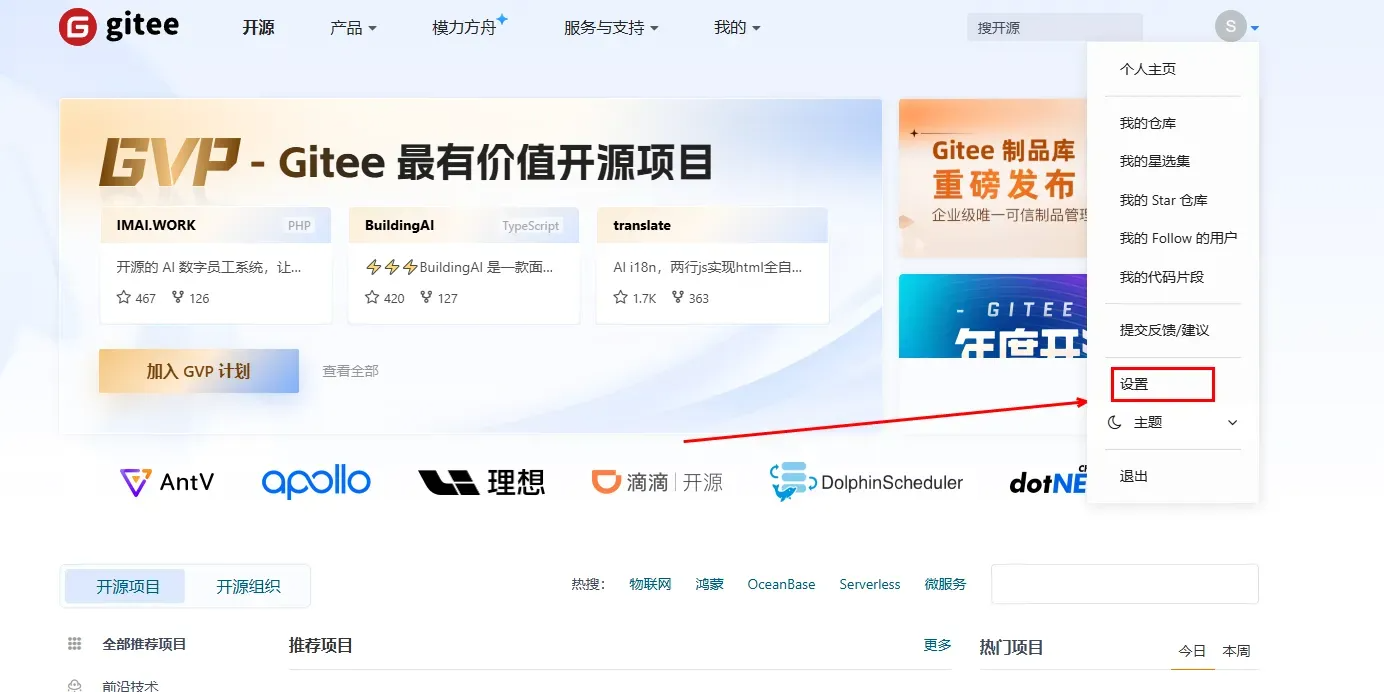Screen dimensions: 1384x692
Task: Click the 全部推荐项目 sidebar item
Action: (144, 644)
